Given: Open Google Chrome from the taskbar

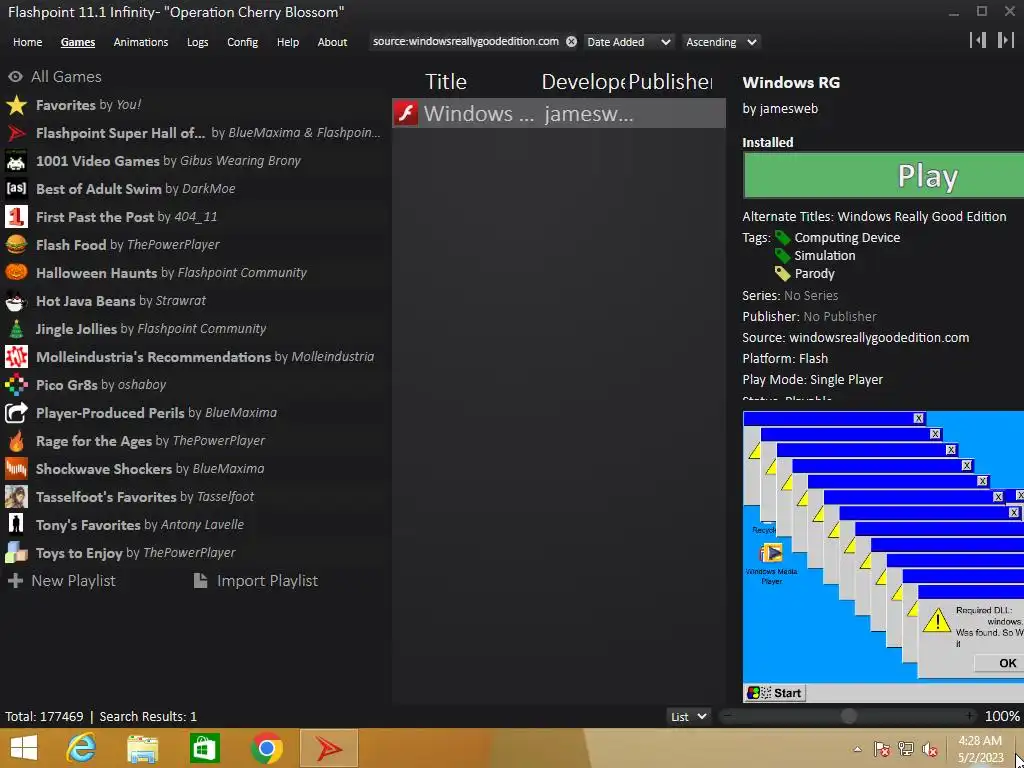Looking at the screenshot, I should pos(266,748).
